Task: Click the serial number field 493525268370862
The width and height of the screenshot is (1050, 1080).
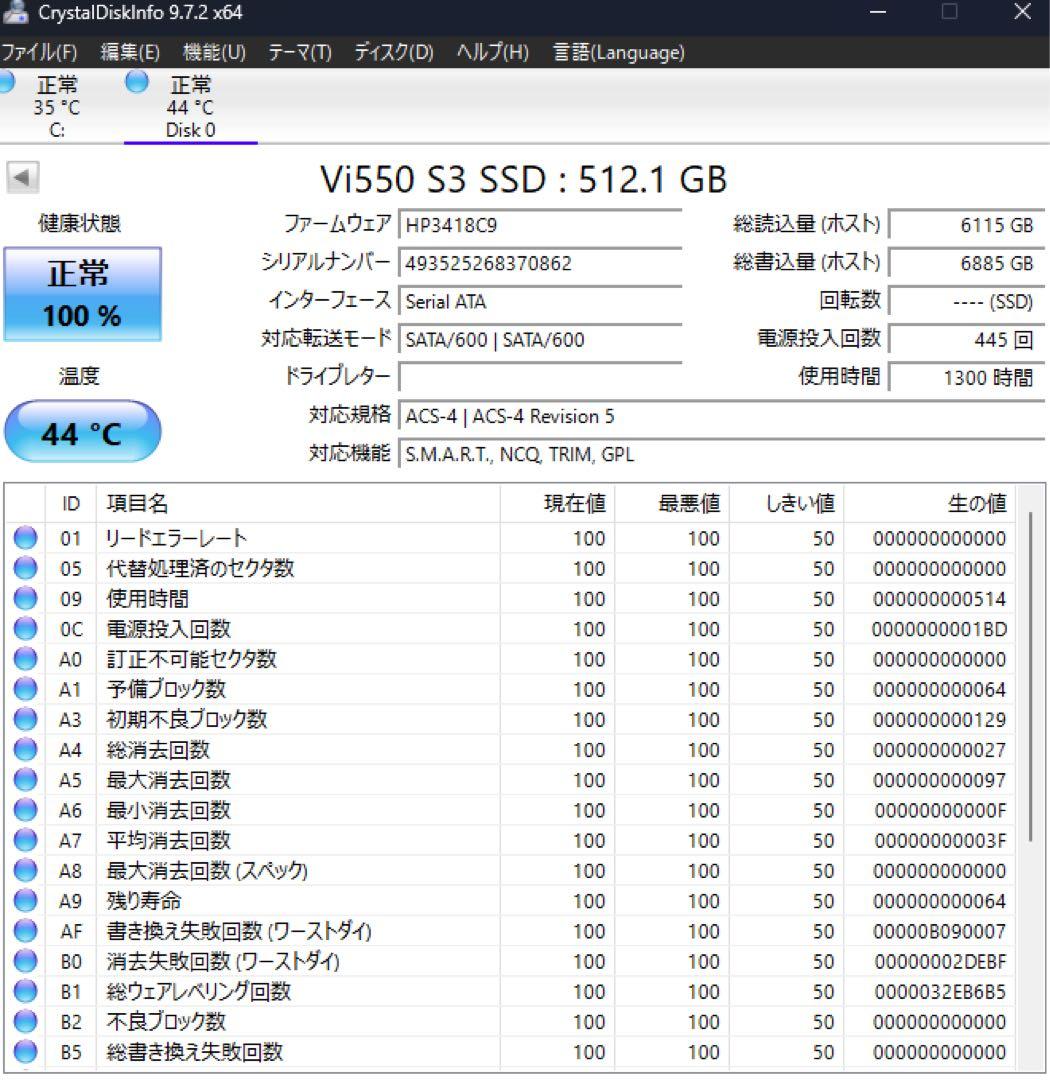Action: tap(540, 263)
